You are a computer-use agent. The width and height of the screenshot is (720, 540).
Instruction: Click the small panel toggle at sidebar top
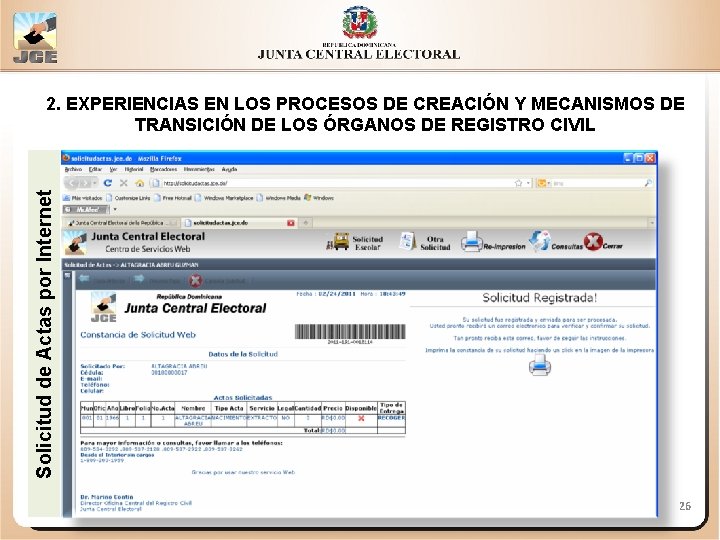pos(68,276)
